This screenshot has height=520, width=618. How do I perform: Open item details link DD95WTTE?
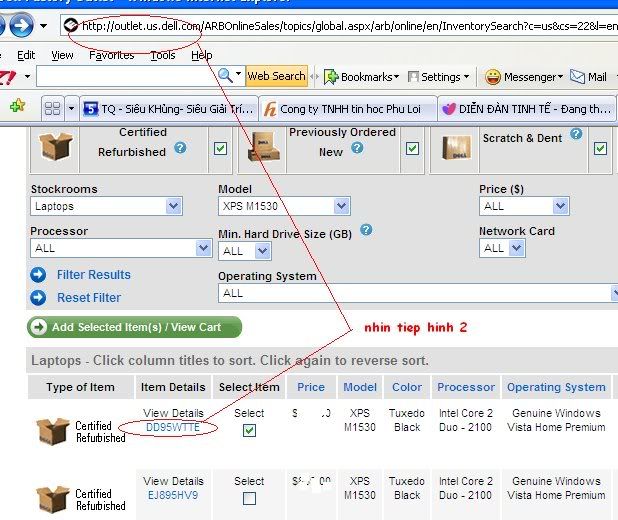173,427
